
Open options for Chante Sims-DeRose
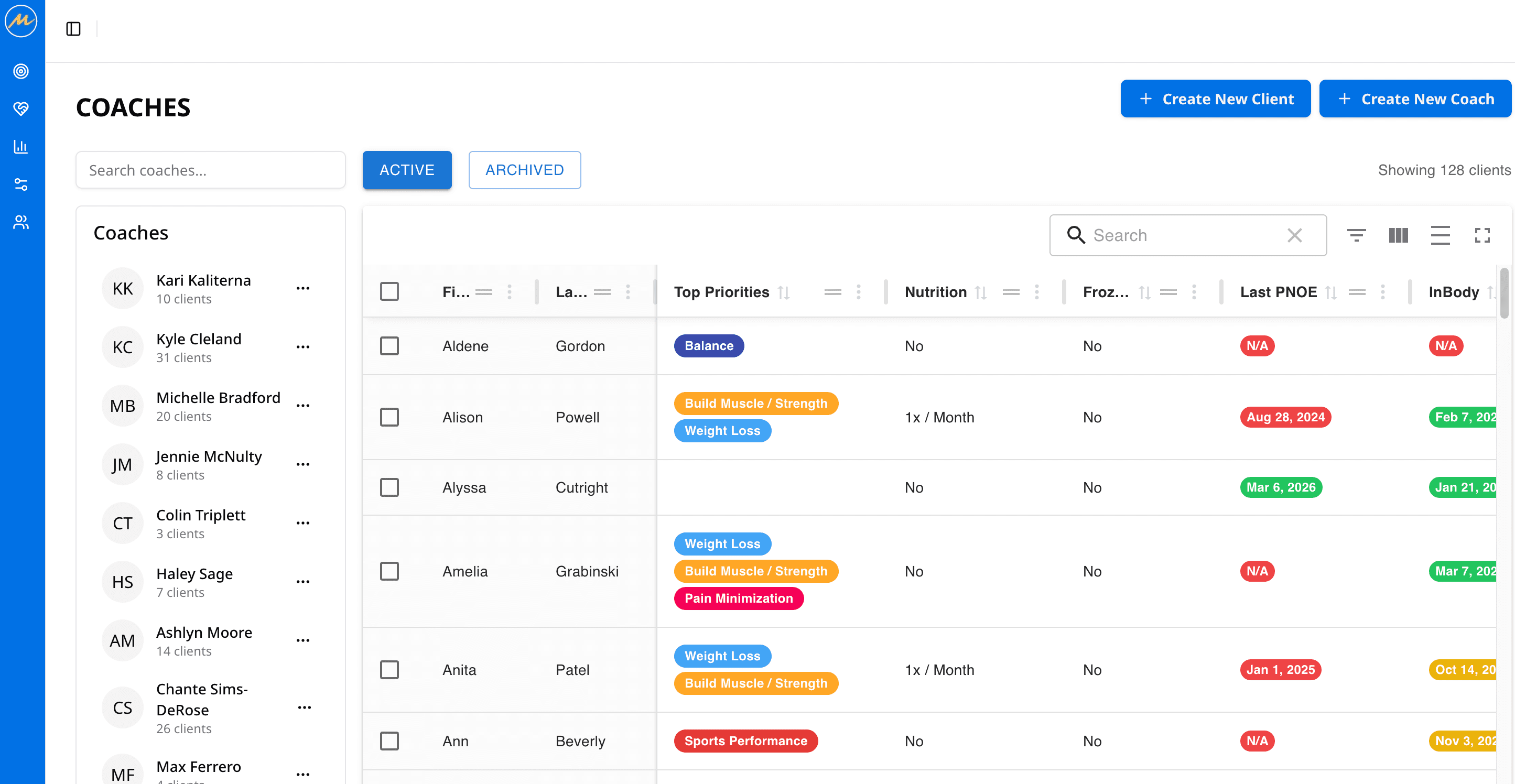pos(304,707)
